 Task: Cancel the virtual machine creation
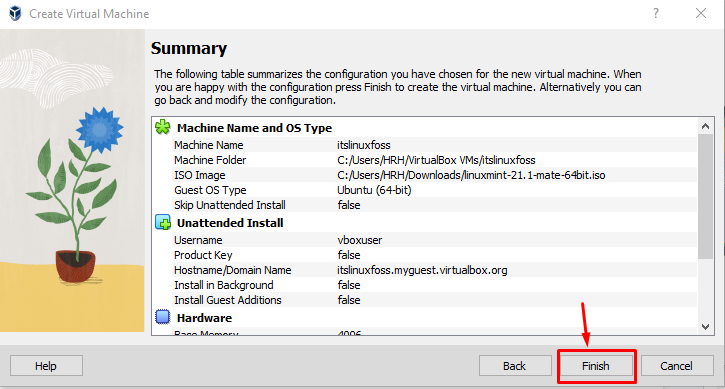coord(676,366)
